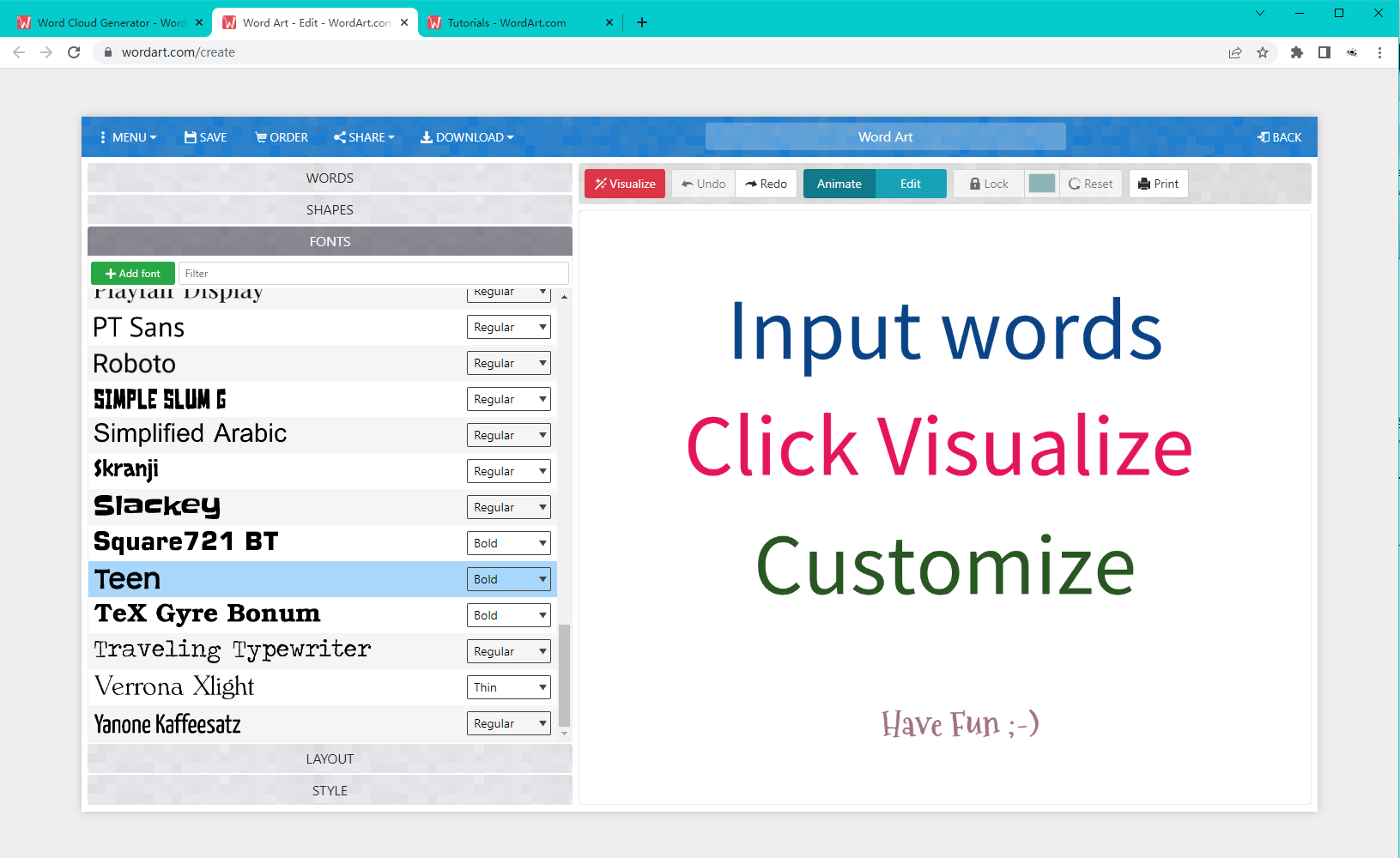This screenshot has width=1400, height=858.
Task: Open the ORDER cart option
Action: pos(282,137)
